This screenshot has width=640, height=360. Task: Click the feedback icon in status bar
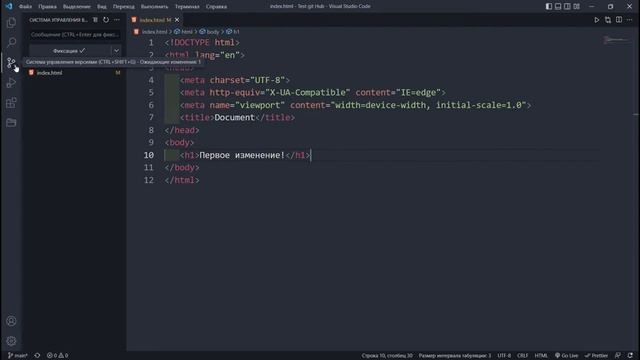tap(618, 356)
